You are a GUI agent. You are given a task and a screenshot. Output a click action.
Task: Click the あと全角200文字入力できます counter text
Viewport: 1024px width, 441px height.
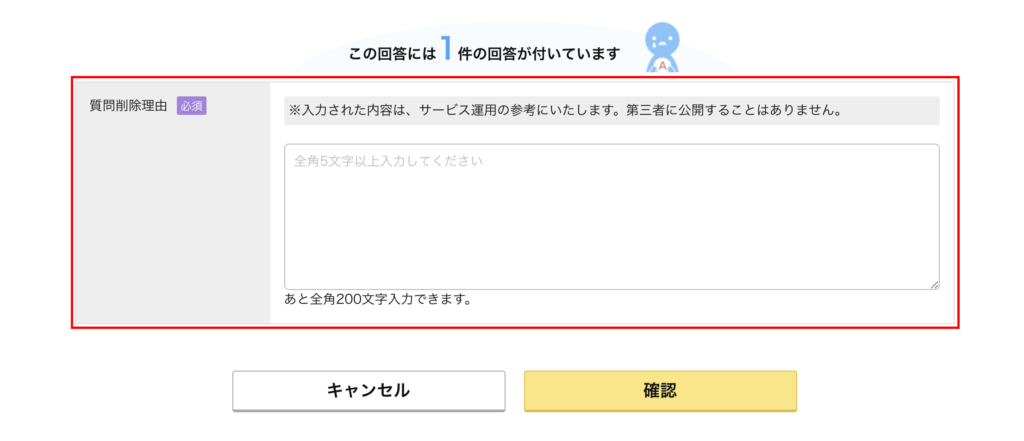pos(377,300)
